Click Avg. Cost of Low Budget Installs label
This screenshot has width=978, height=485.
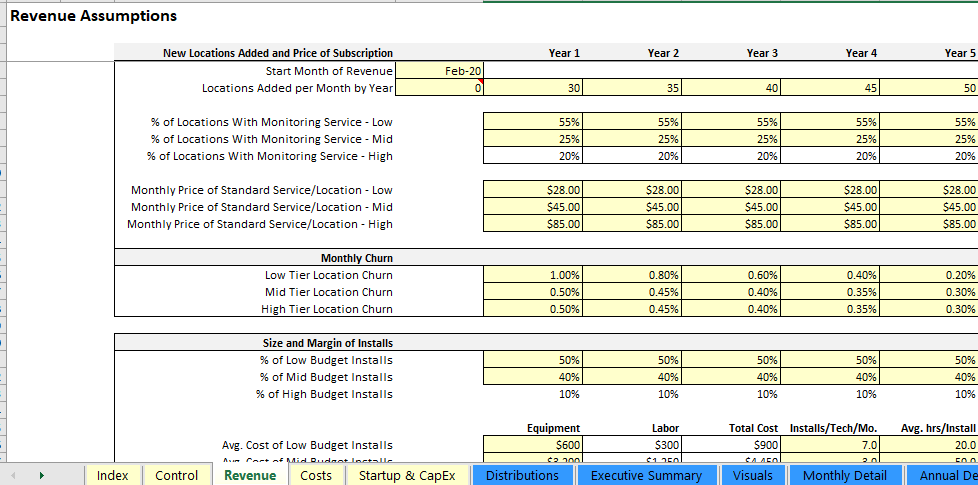pyautogui.click(x=307, y=445)
